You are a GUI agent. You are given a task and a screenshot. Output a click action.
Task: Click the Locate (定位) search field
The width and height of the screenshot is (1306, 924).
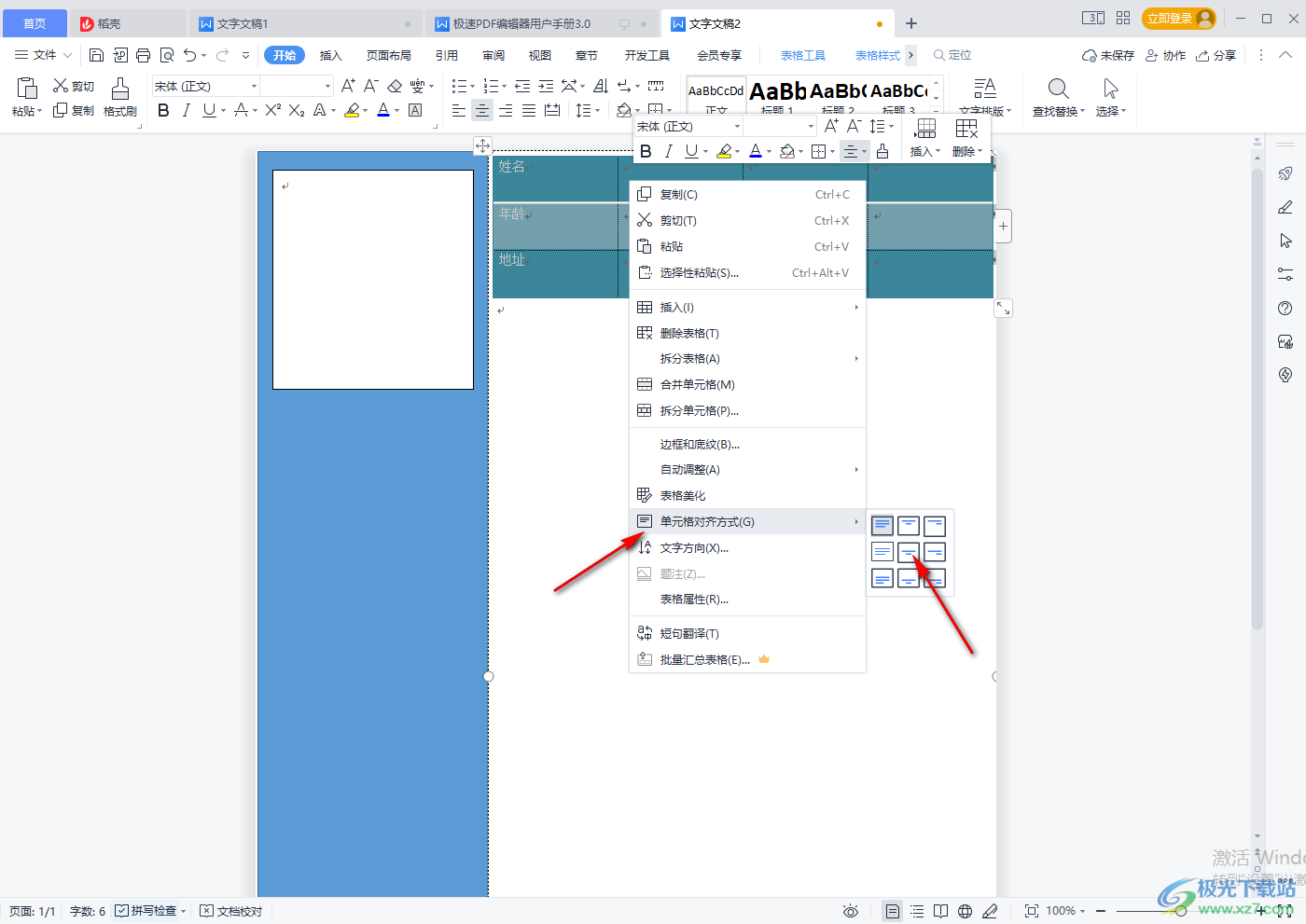tap(953, 55)
